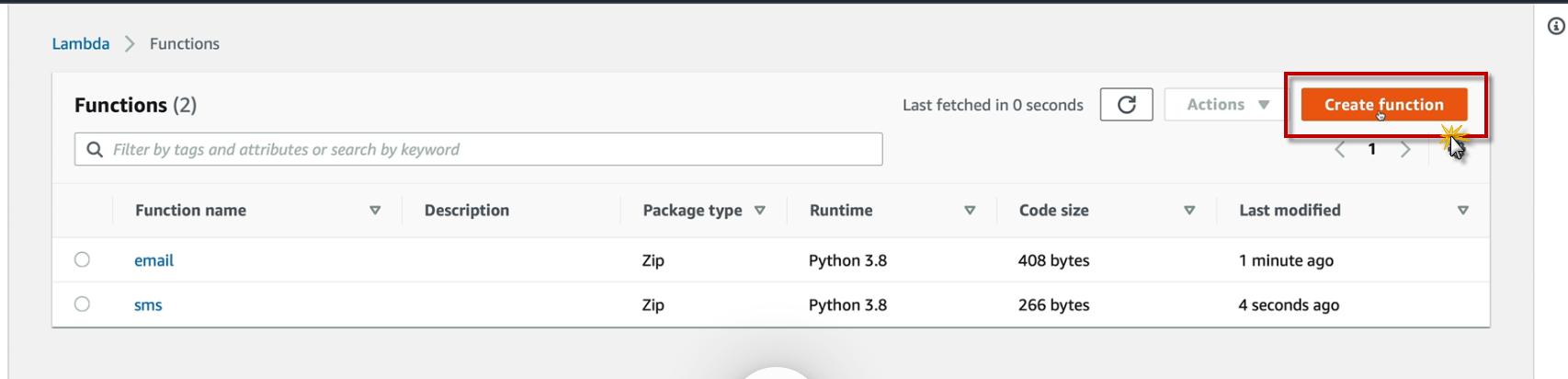The height and width of the screenshot is (379, 1568).
Task: Sort by Function name arrow
Action: 375,211
